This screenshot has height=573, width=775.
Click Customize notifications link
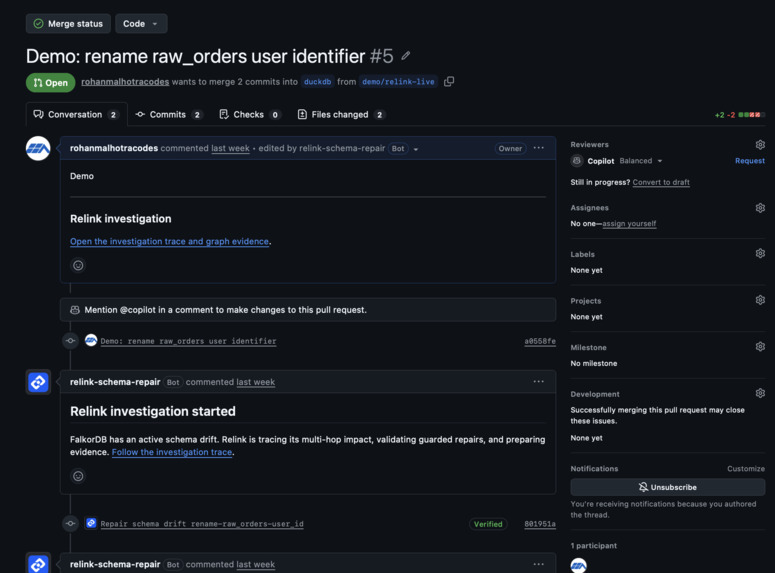click(746, 469)
